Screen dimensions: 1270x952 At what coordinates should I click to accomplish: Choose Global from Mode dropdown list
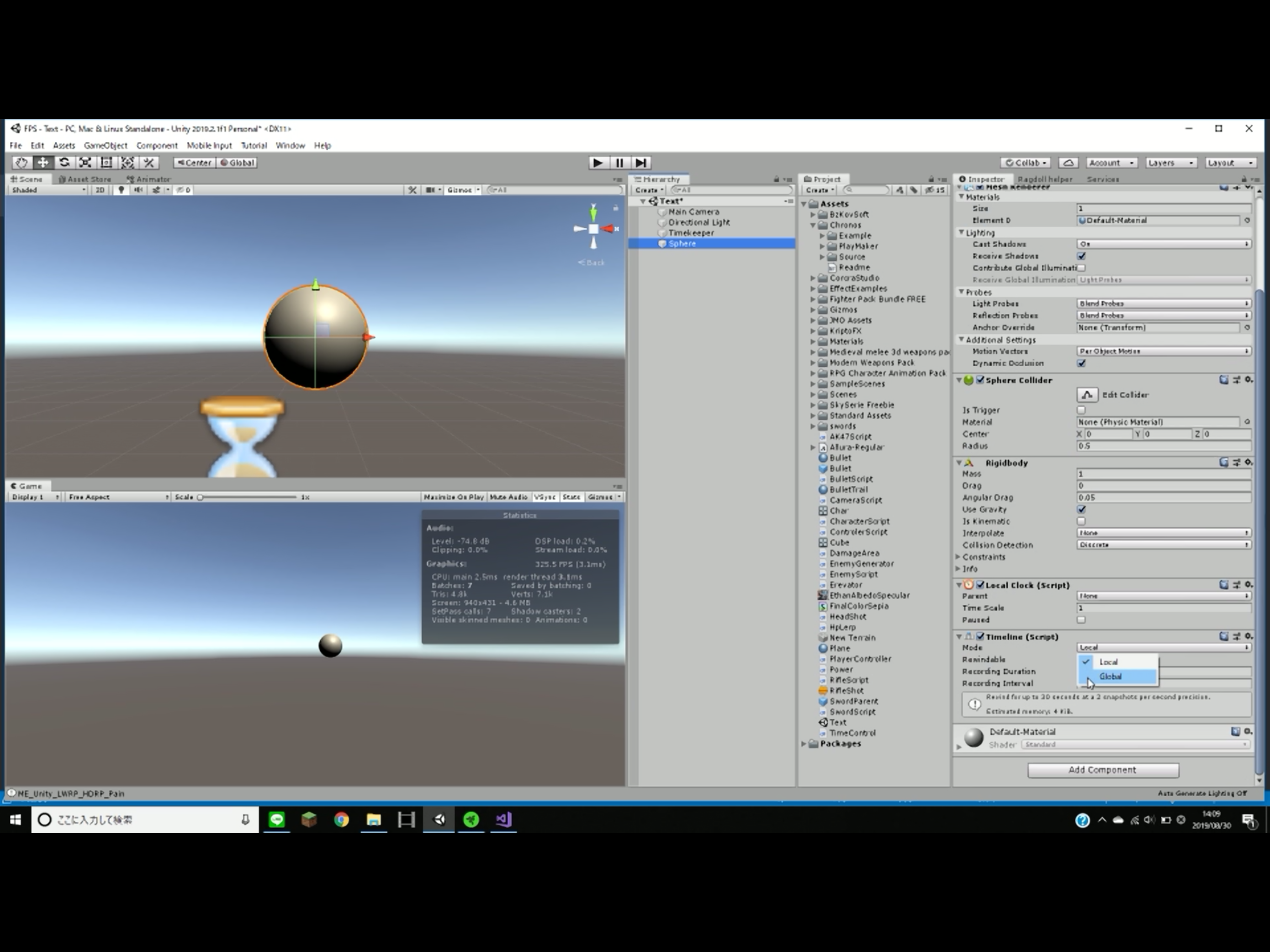point(1111,676)
